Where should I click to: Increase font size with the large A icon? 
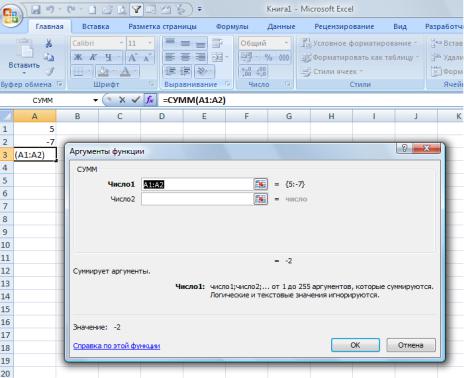(x=132, y=57)
